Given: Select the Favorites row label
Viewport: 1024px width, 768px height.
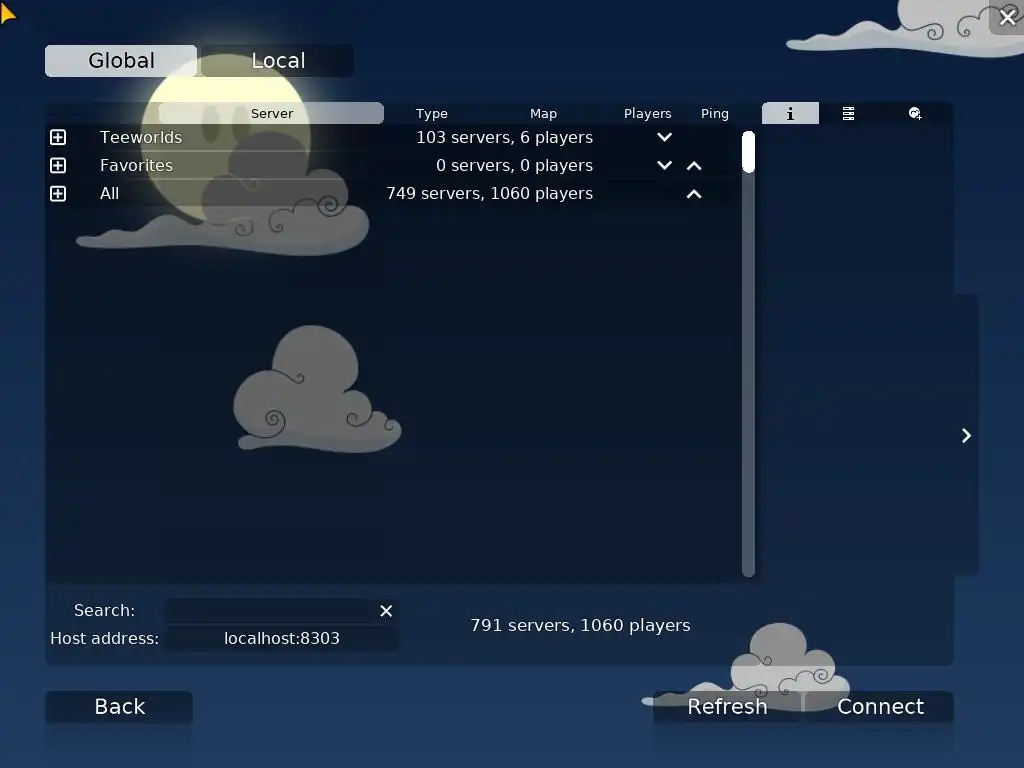Looking at the screenshot, I should pos(136,165).
